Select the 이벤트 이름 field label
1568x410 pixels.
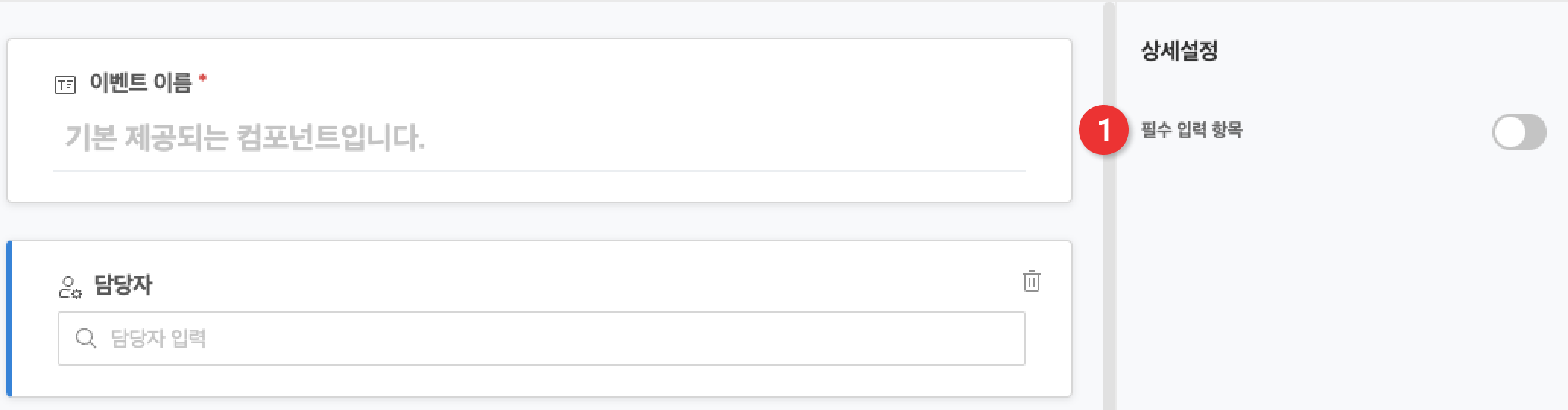[x=141, y=82]
